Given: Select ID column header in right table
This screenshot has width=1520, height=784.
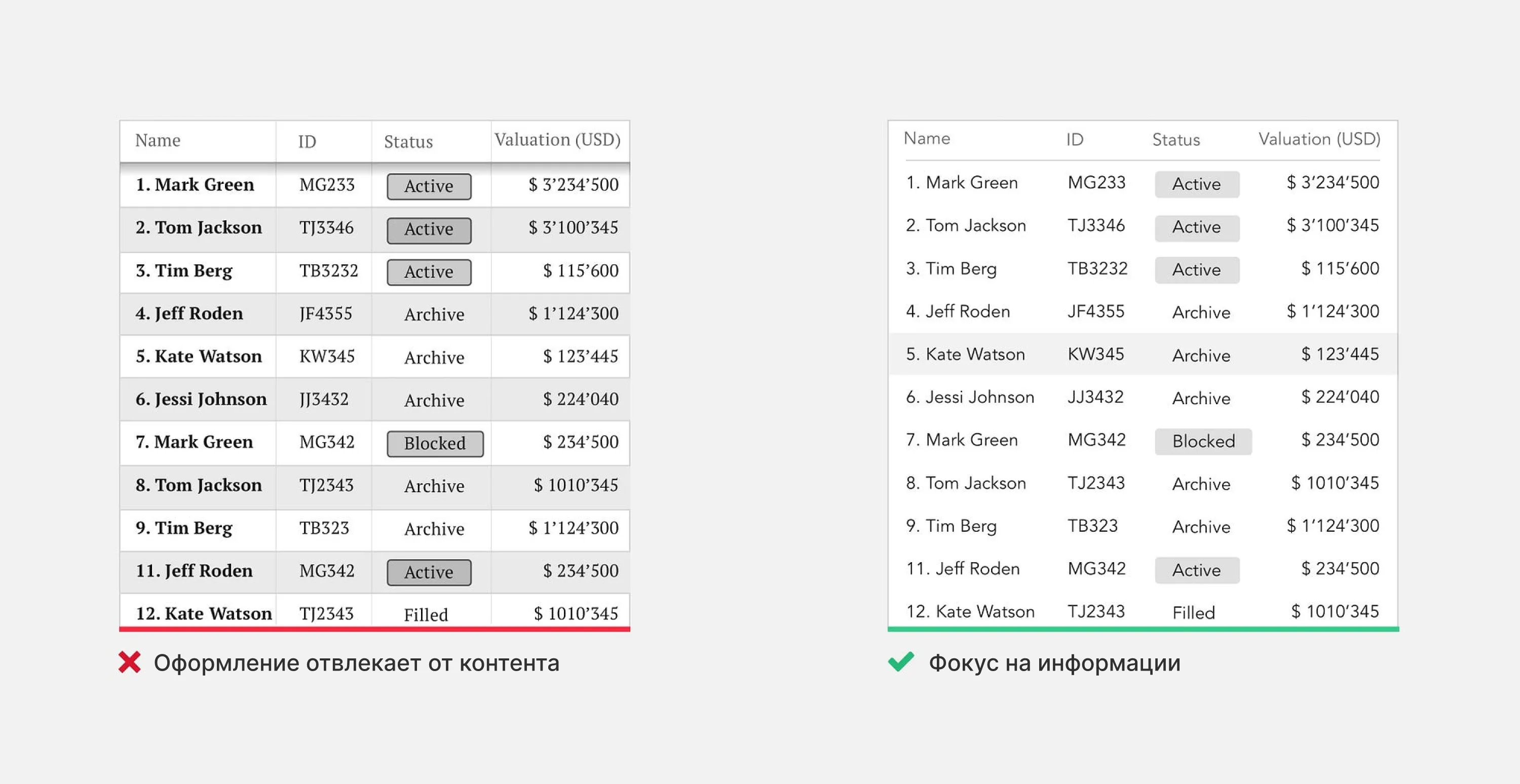Looking at the screenshot, I should click(1075, 140).
